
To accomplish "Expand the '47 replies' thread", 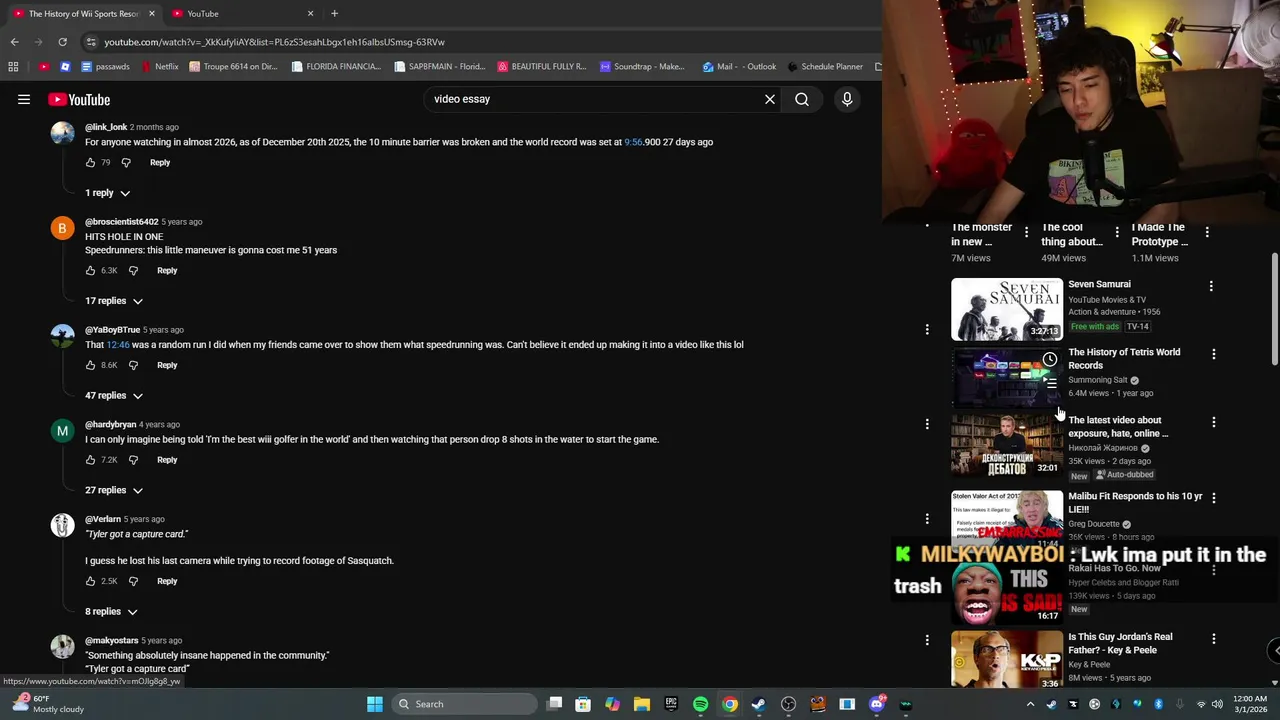I will (x=114, y=396).
